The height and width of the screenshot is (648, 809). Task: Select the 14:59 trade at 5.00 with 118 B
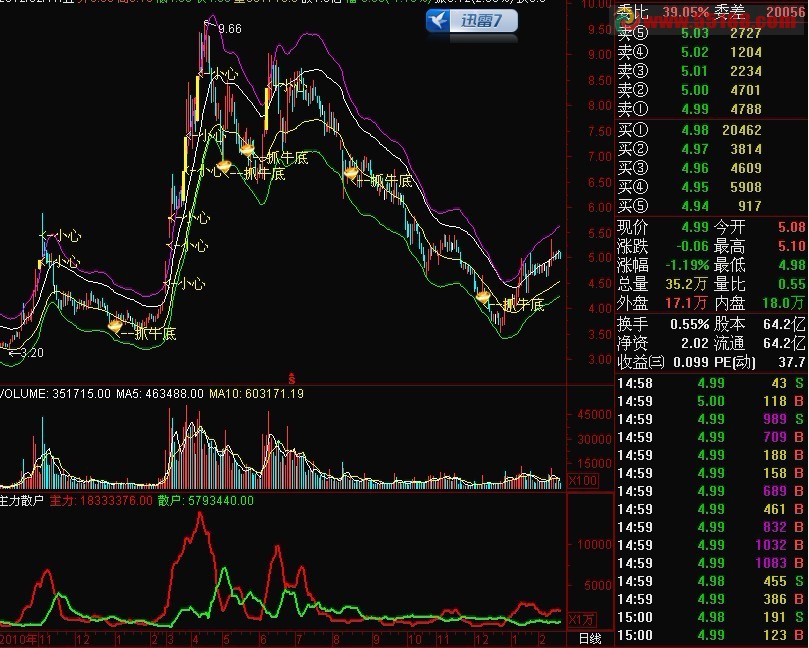pyautogui.click(x=711, y=401)
